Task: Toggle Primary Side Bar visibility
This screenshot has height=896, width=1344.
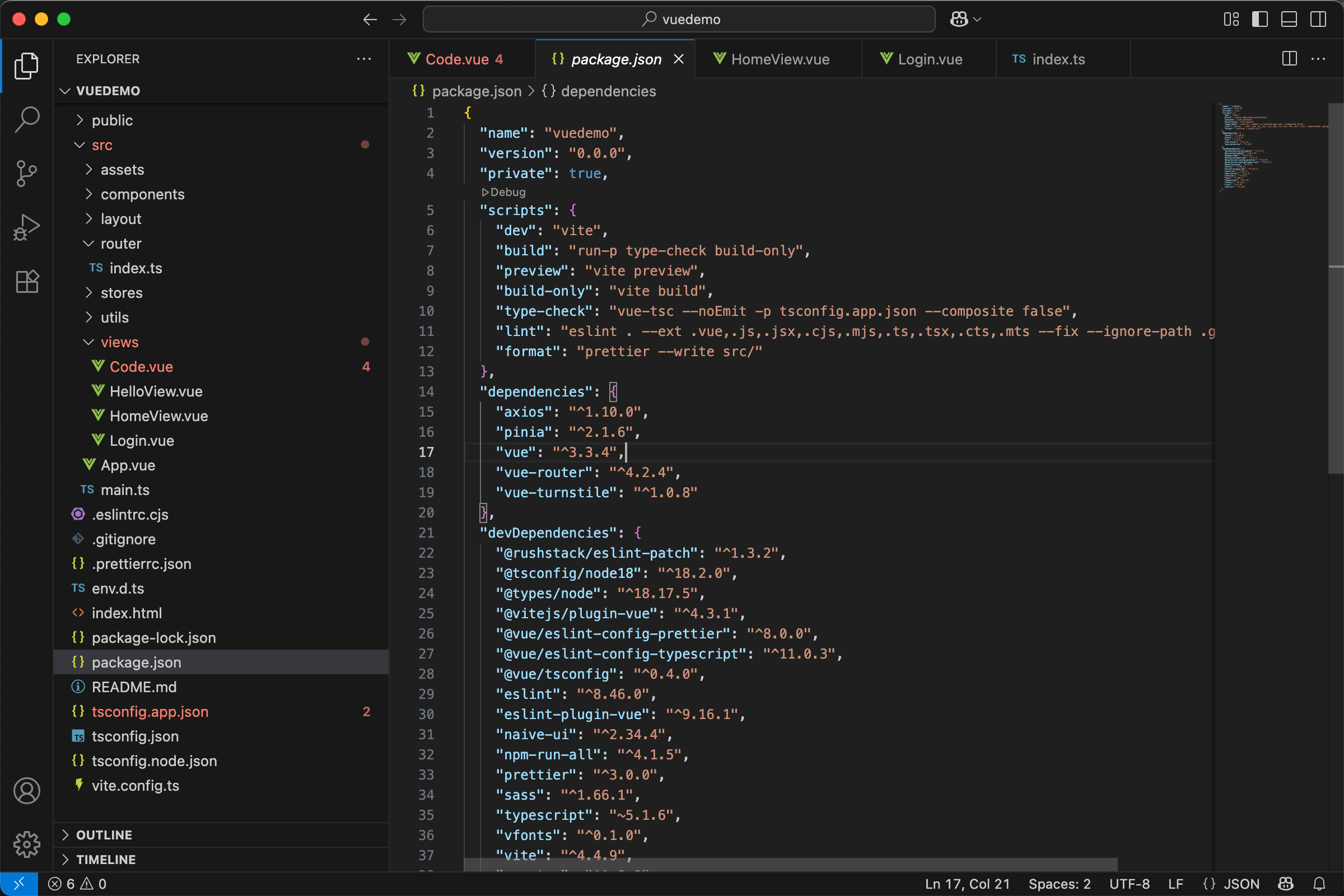Action: pos(1260,20)
